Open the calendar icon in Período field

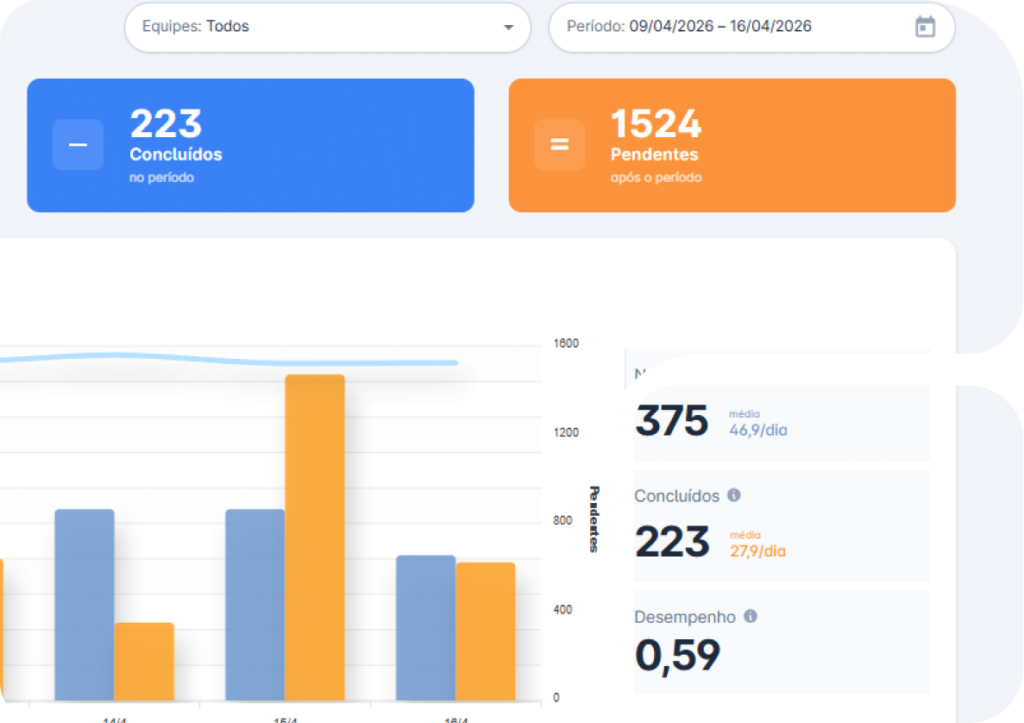[925, 27]
